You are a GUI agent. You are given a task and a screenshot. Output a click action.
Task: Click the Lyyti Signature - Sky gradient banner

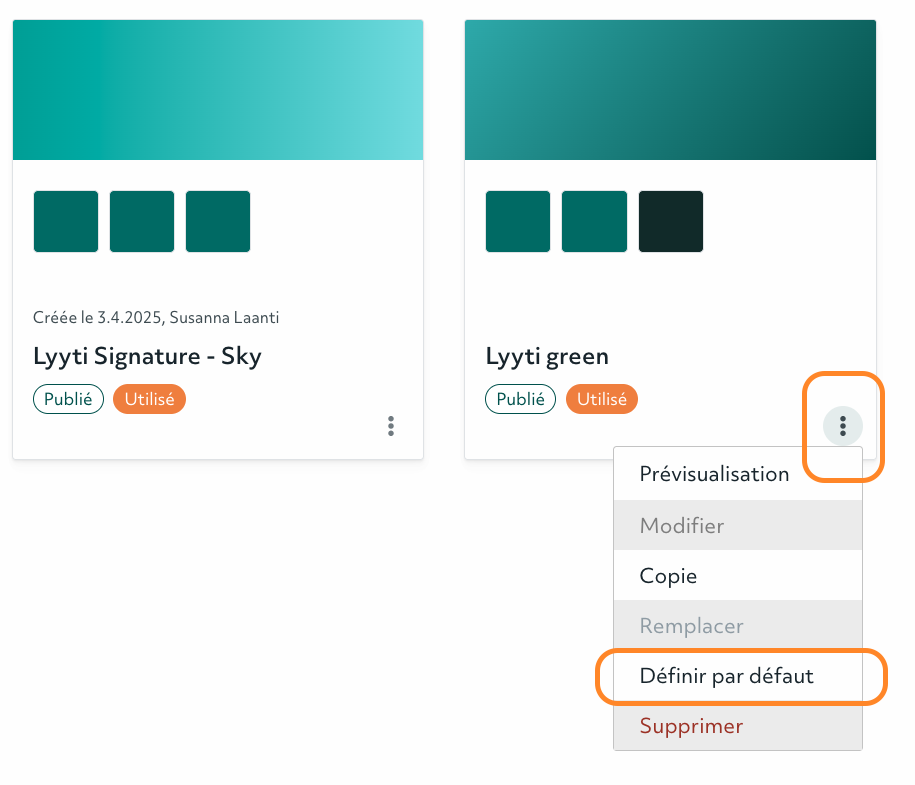coord(218,90)
